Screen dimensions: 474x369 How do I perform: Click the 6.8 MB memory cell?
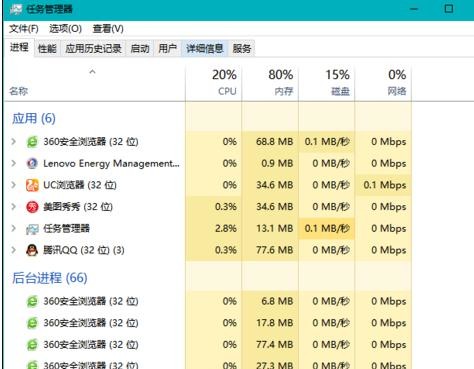(x=270, y=301)
